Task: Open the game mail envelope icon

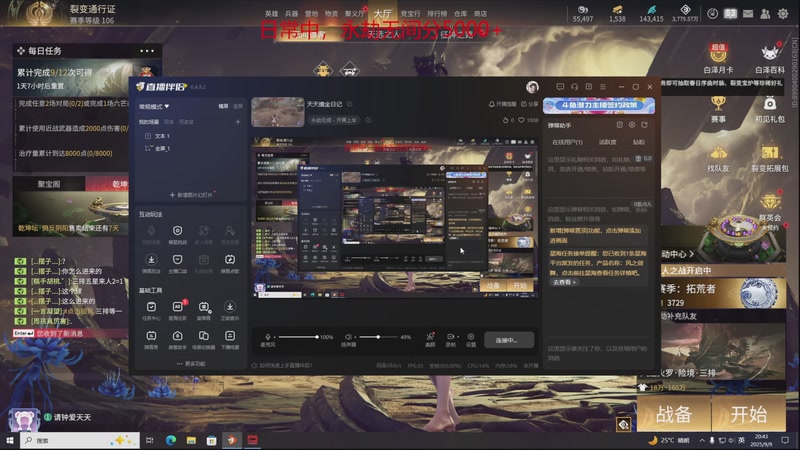Action: tap(747, 14)
